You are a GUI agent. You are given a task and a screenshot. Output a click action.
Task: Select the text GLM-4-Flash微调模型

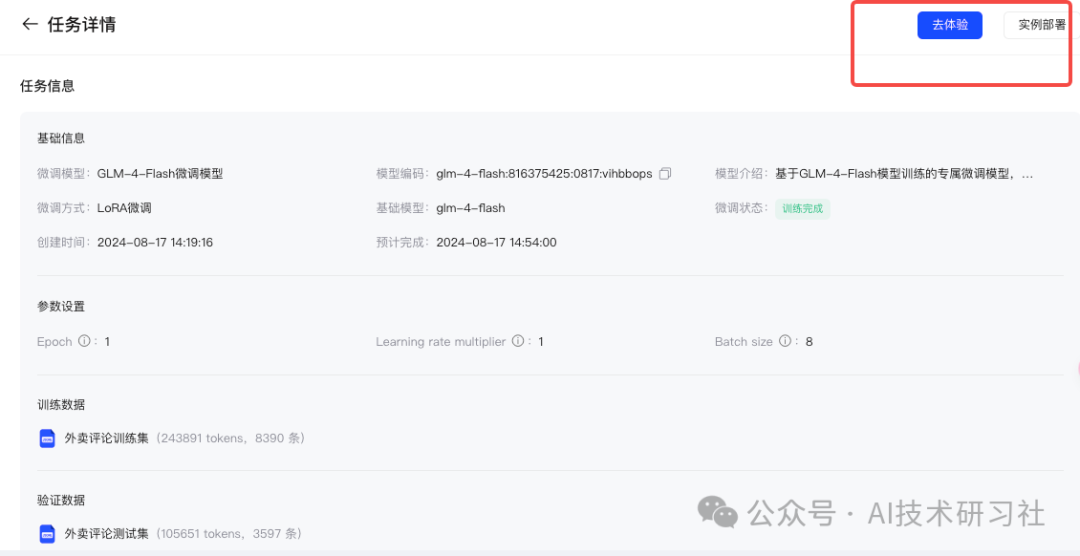click(160, 174)
